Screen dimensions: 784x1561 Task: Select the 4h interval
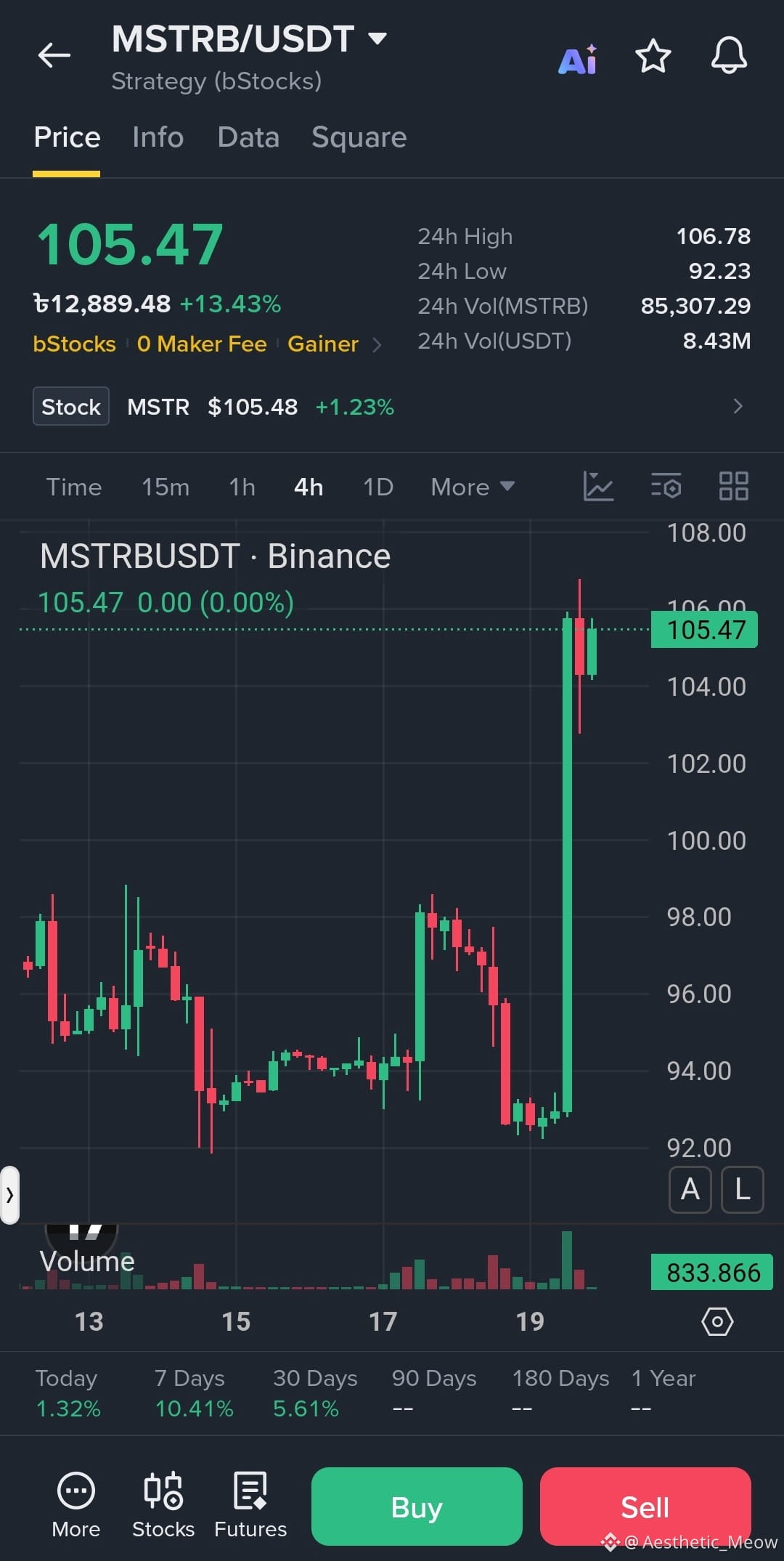click(x=309, y=487)
